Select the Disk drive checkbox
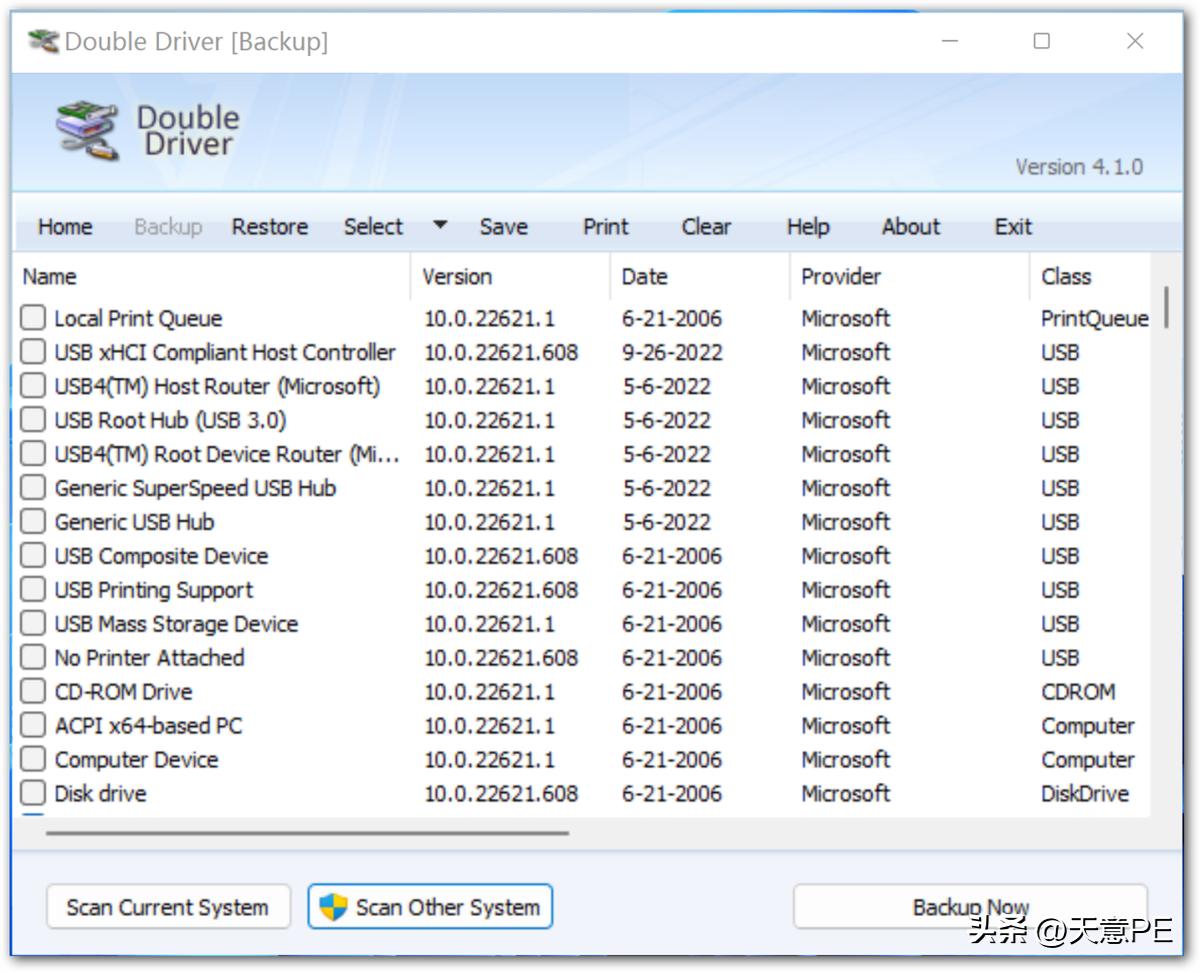 (34, 794)
